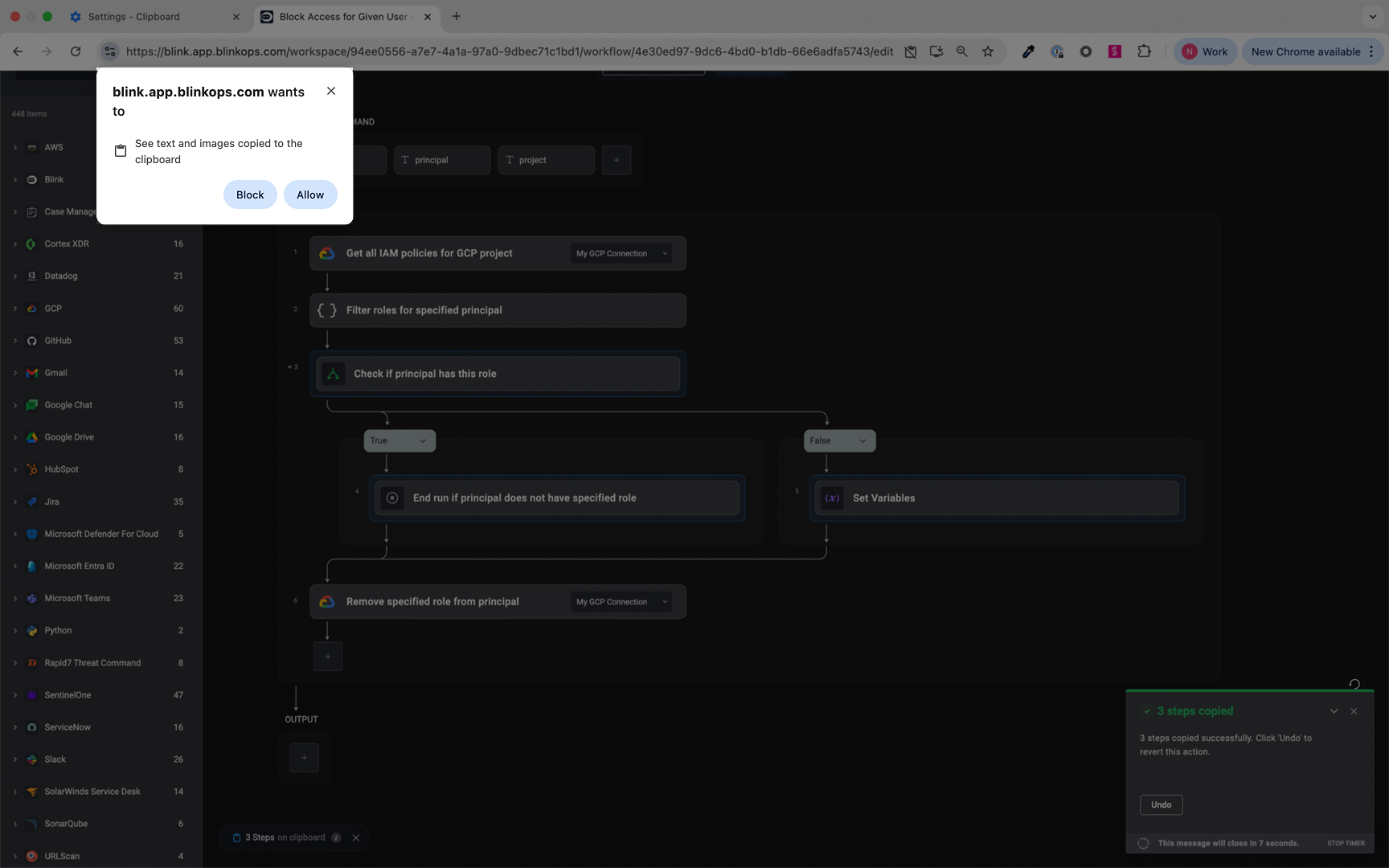Click the Google Chat icon in sidebar
This screenshot has width=1389, height=868.
[x=32, y=405]
